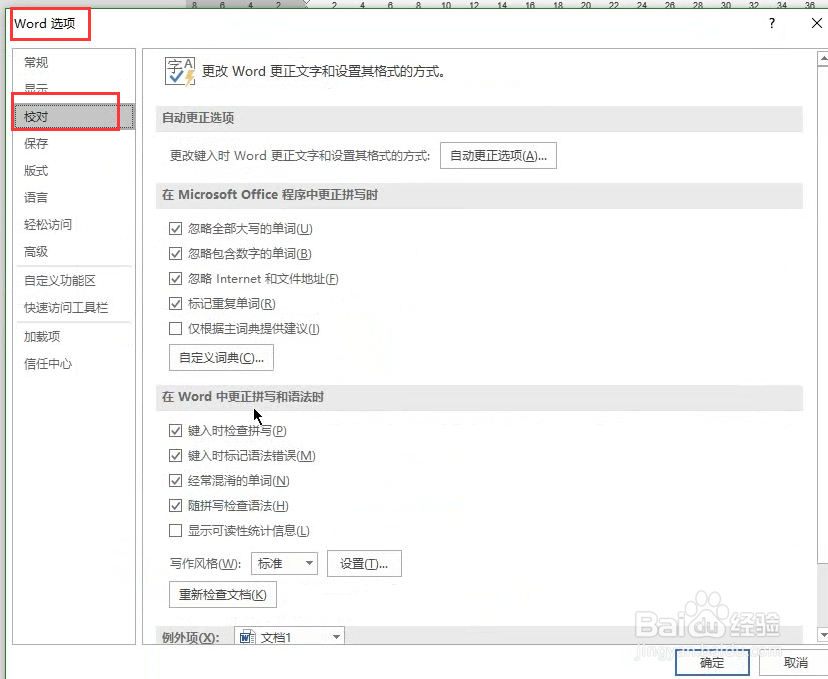The width and height of the screenshot is (828, 679).
Task: Toggle 随拼写检查语法 checkbox
Action: coord(175,506)
